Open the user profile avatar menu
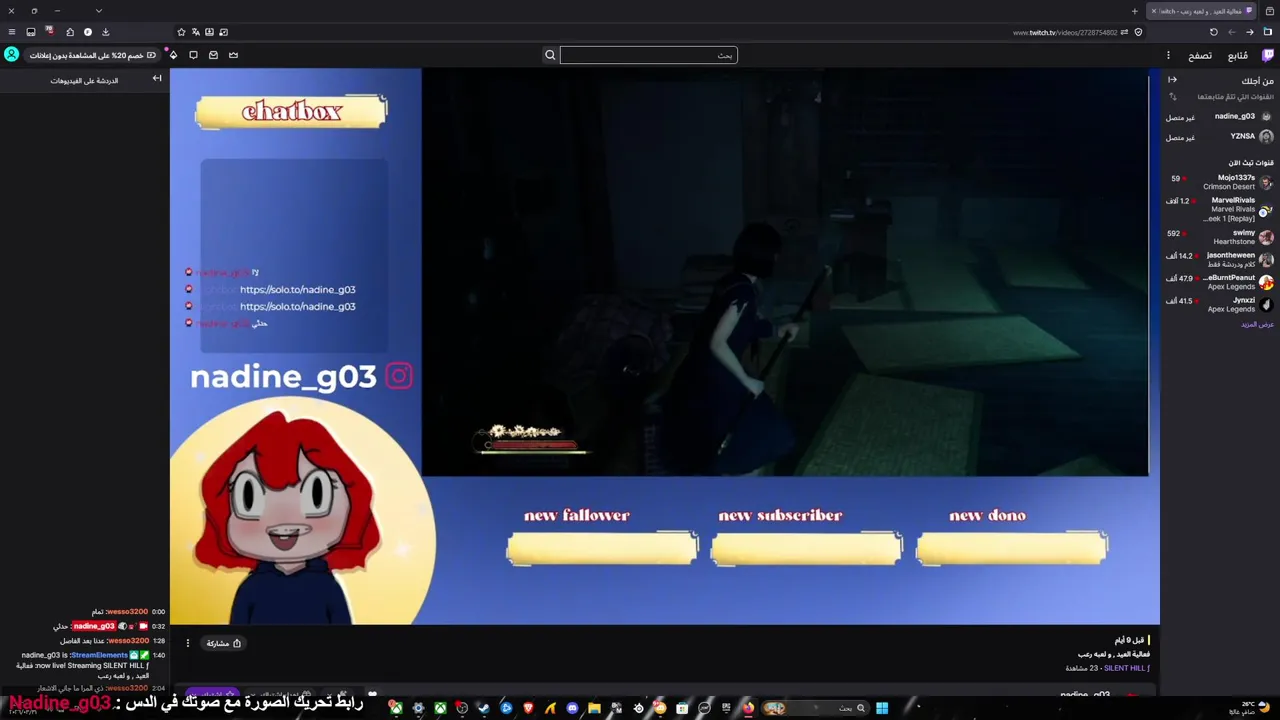1280x720 pixels. point(11,55)
